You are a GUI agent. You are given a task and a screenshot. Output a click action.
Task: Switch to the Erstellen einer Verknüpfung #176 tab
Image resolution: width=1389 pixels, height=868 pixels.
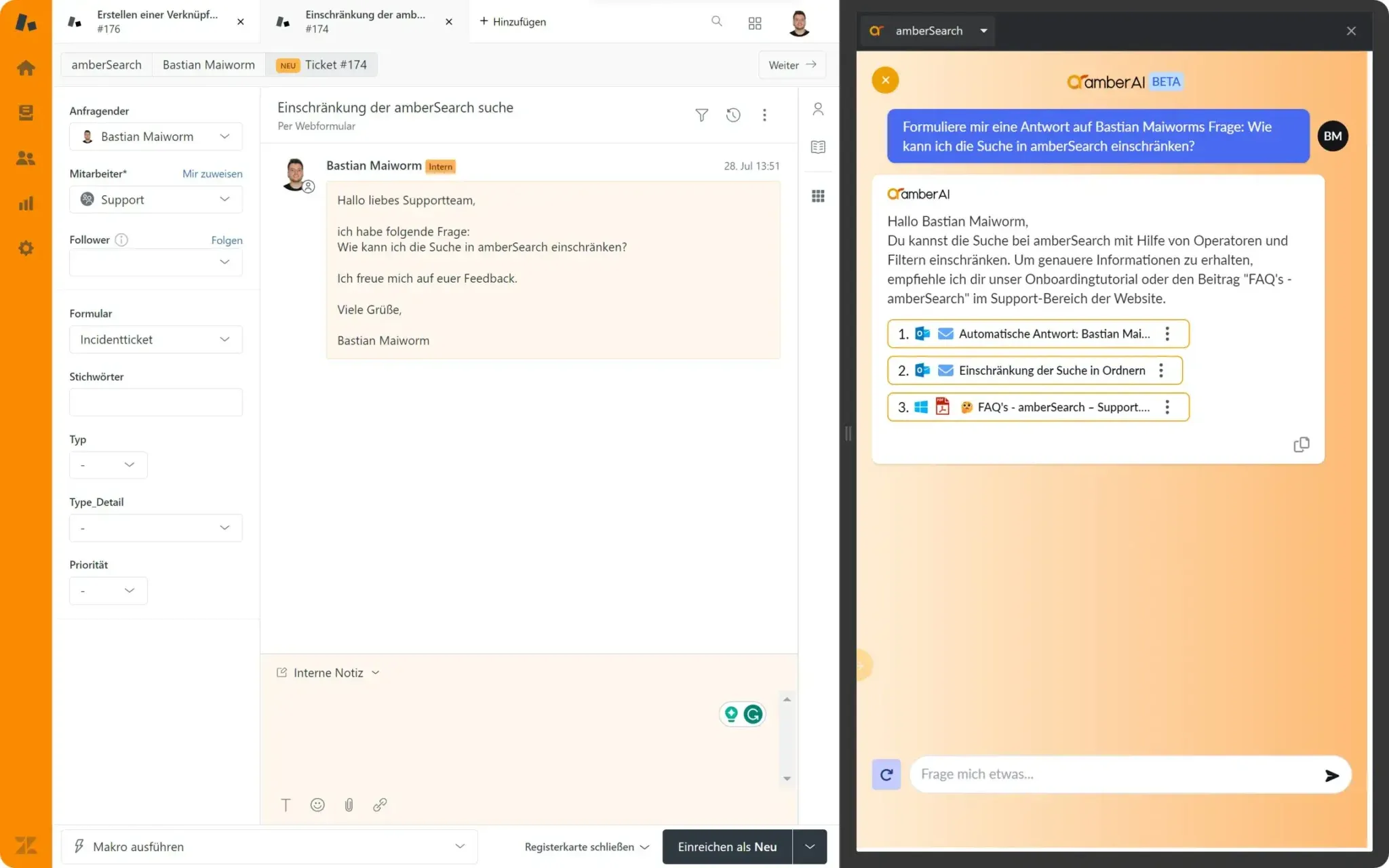[x=157, y=22]
